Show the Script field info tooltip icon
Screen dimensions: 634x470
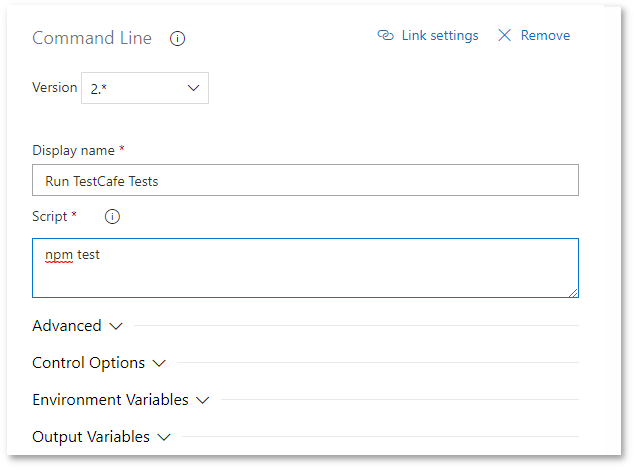tap(112, 216)
